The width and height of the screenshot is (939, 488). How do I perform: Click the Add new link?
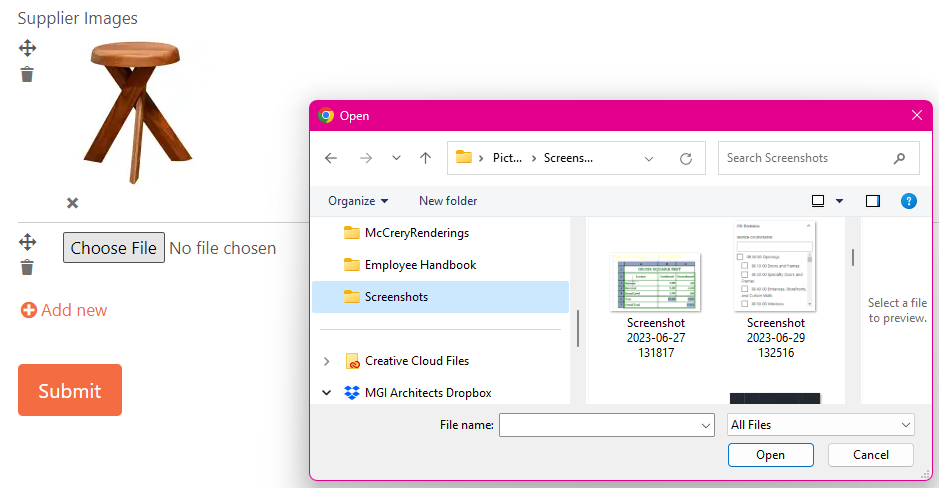pyautogui.click(x=64, y=310)
